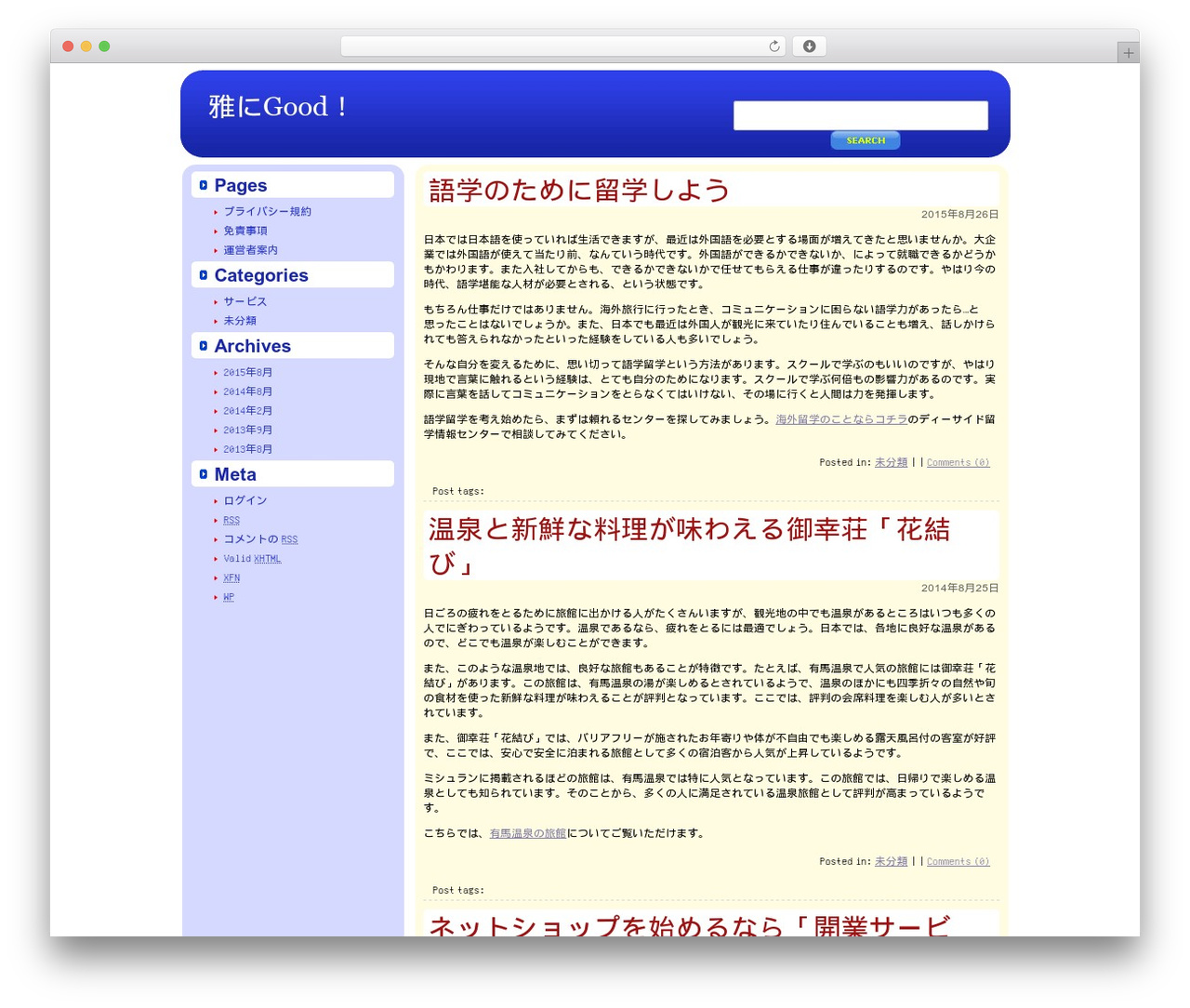Follow the XFN link under Meta

pyautogui.click(x=231, y=578)
